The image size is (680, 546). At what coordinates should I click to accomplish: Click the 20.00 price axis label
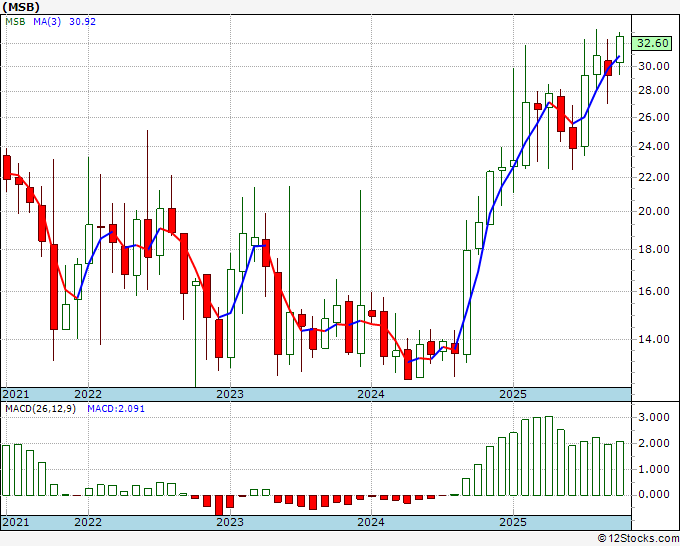[x=653, y=211]
